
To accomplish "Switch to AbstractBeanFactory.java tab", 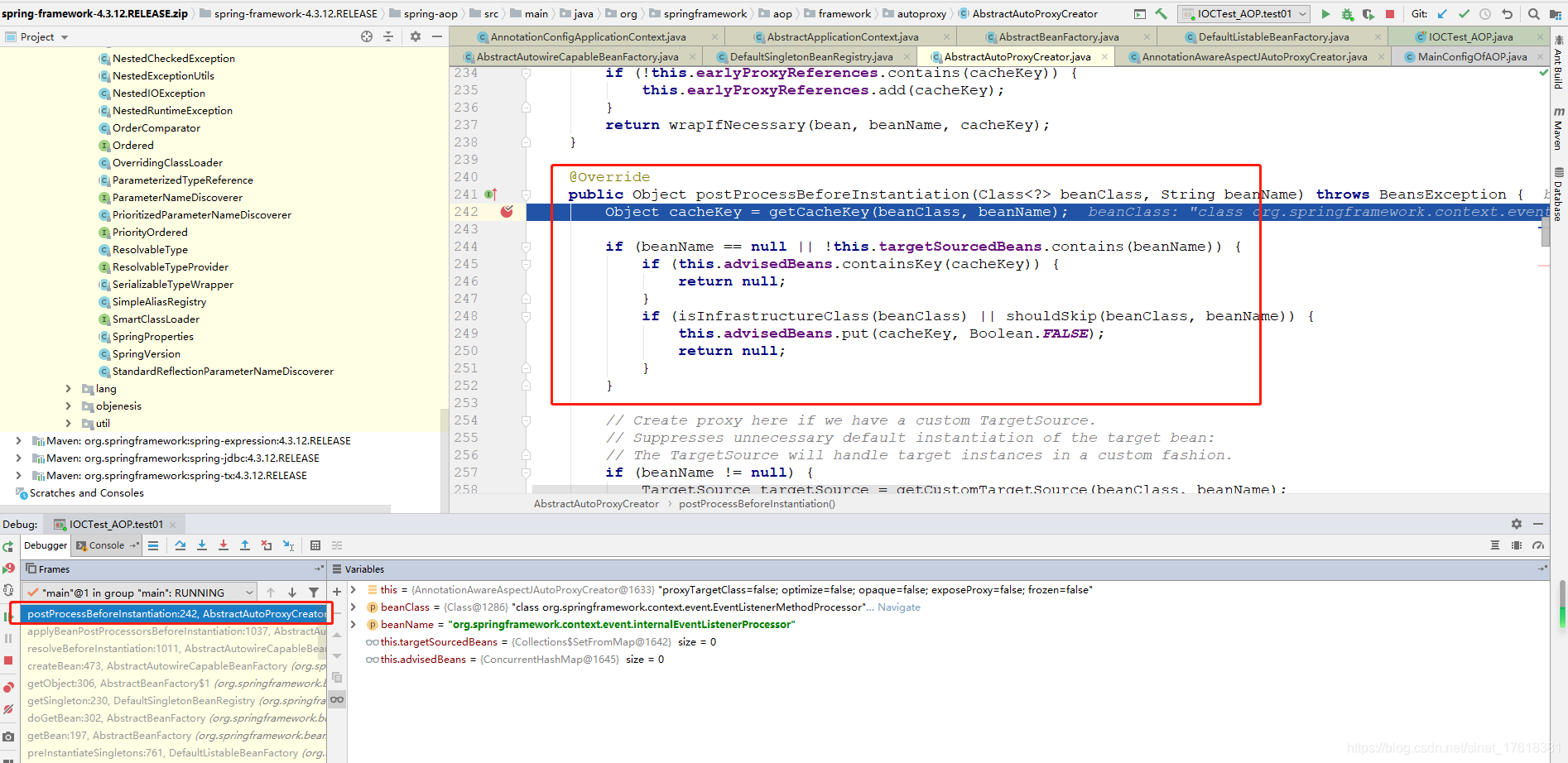I will (x=1058, y=37).
